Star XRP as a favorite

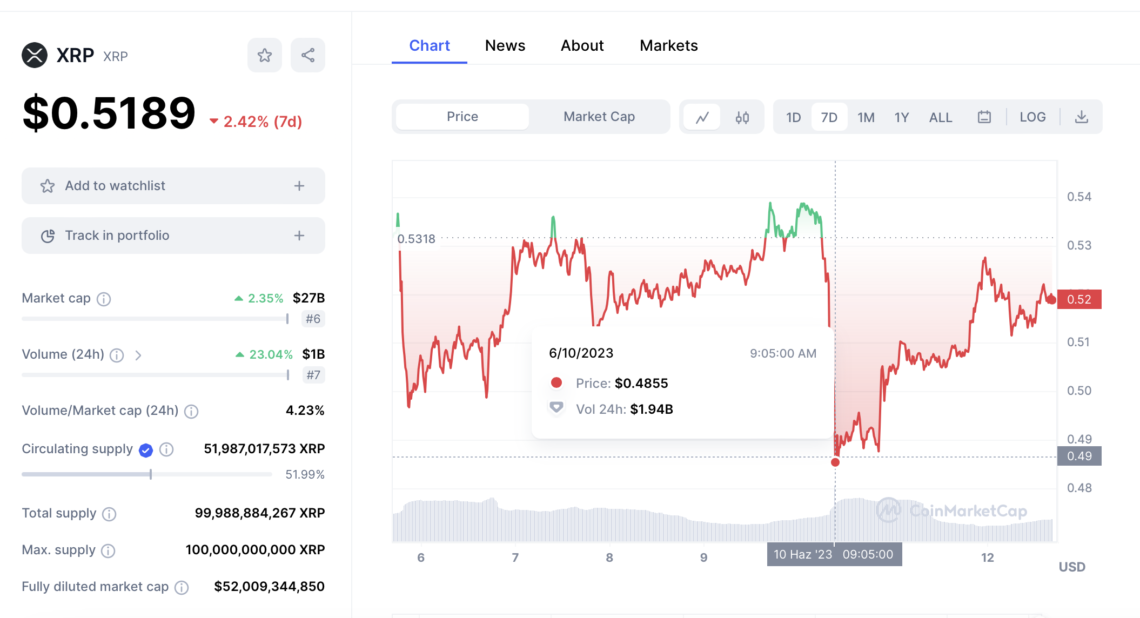[265, 55]
